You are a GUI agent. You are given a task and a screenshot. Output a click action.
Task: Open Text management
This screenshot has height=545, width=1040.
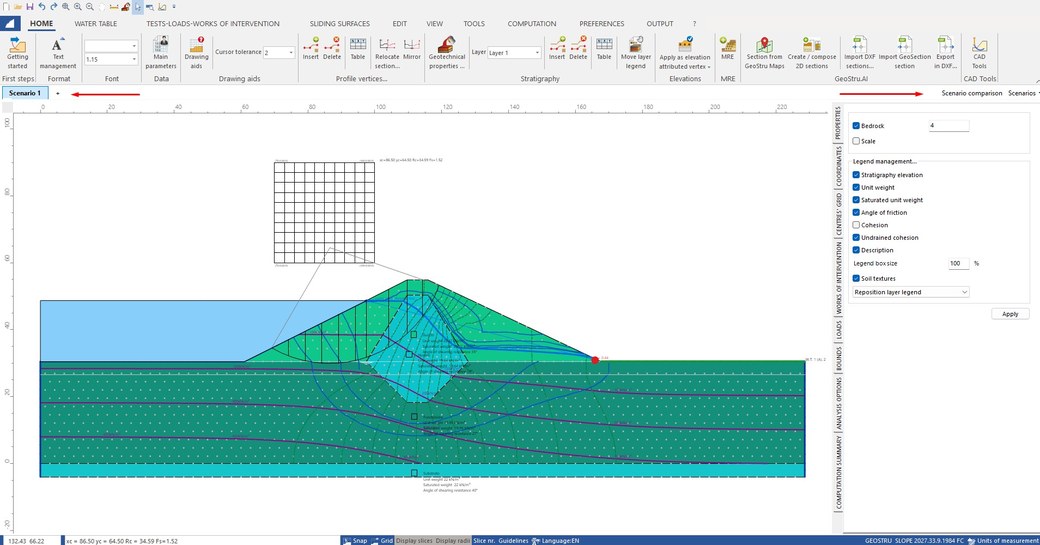click(x=58, y=53)
